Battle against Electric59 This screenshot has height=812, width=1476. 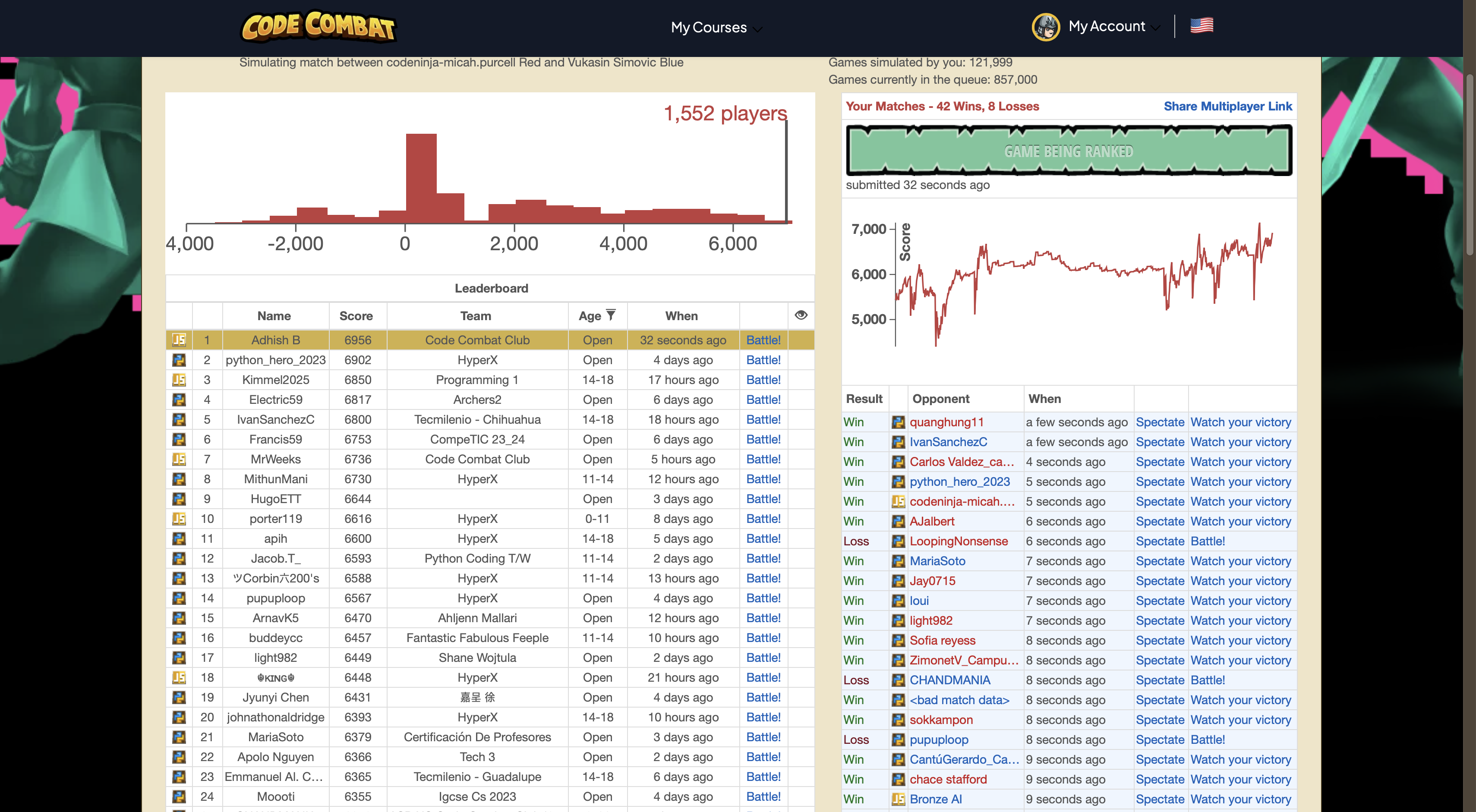pyautogui.click(x=763, y=400)
